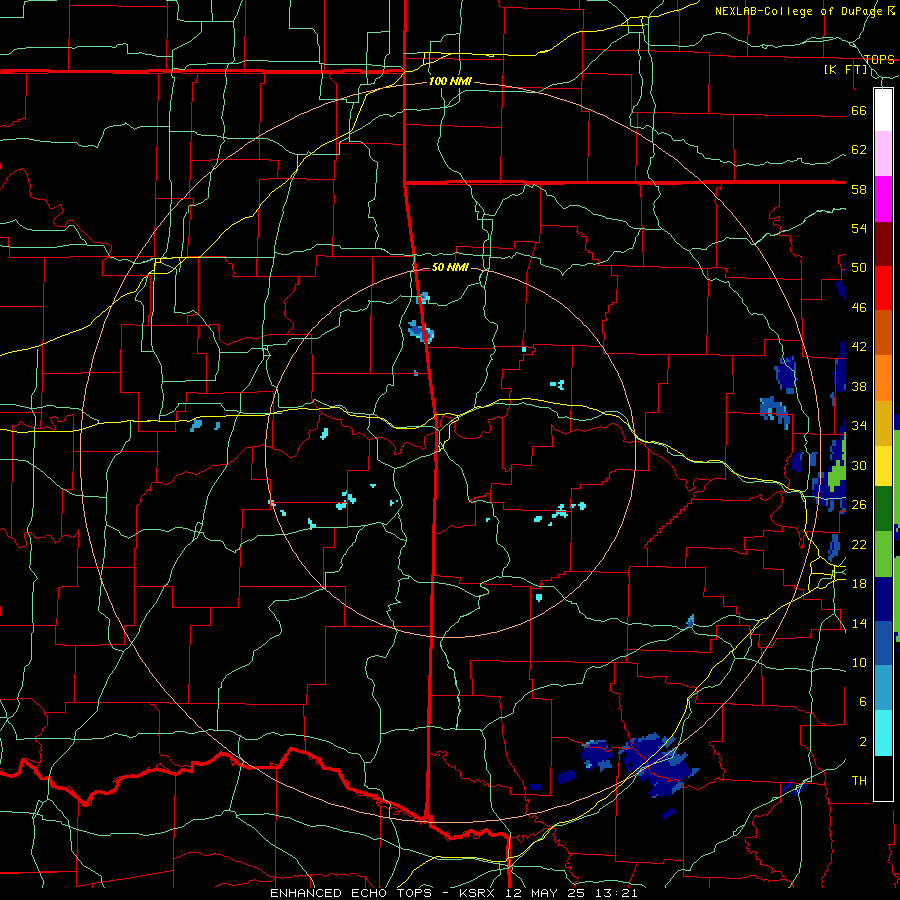
Task: Click the black TH legend band
Action: (883, 778)
